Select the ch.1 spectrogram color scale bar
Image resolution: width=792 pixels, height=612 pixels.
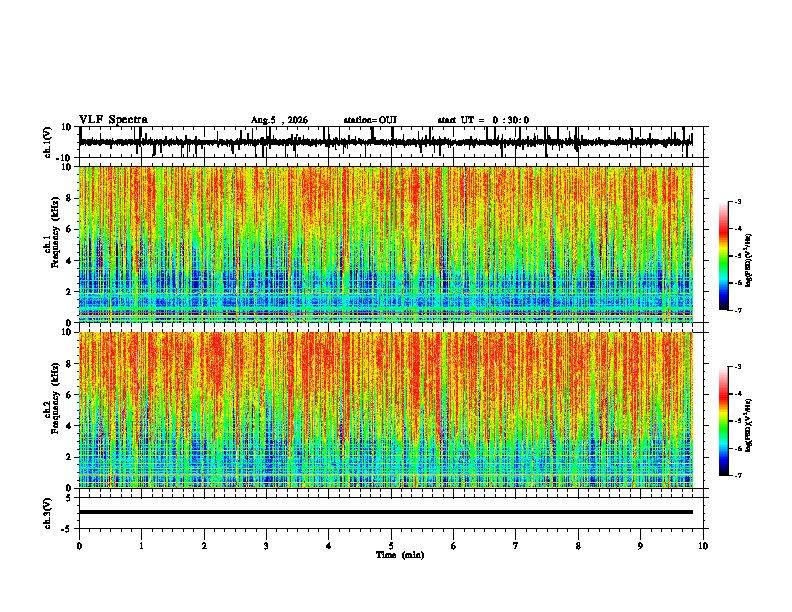724,256
